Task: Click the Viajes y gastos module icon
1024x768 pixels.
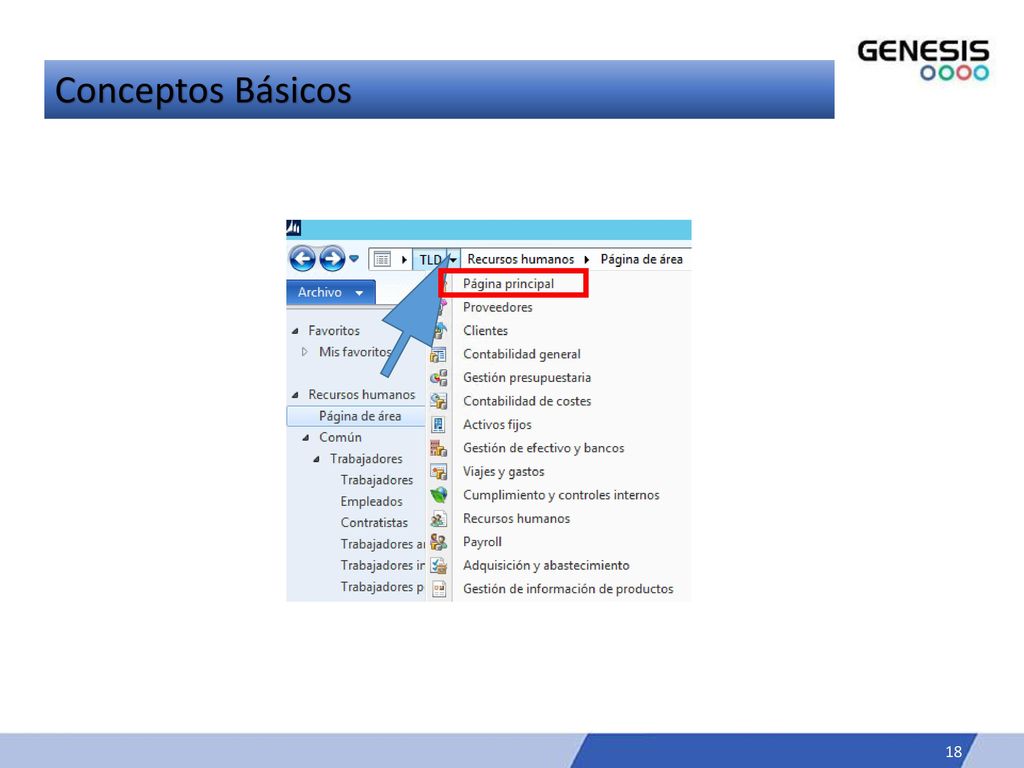Action: 438,472
